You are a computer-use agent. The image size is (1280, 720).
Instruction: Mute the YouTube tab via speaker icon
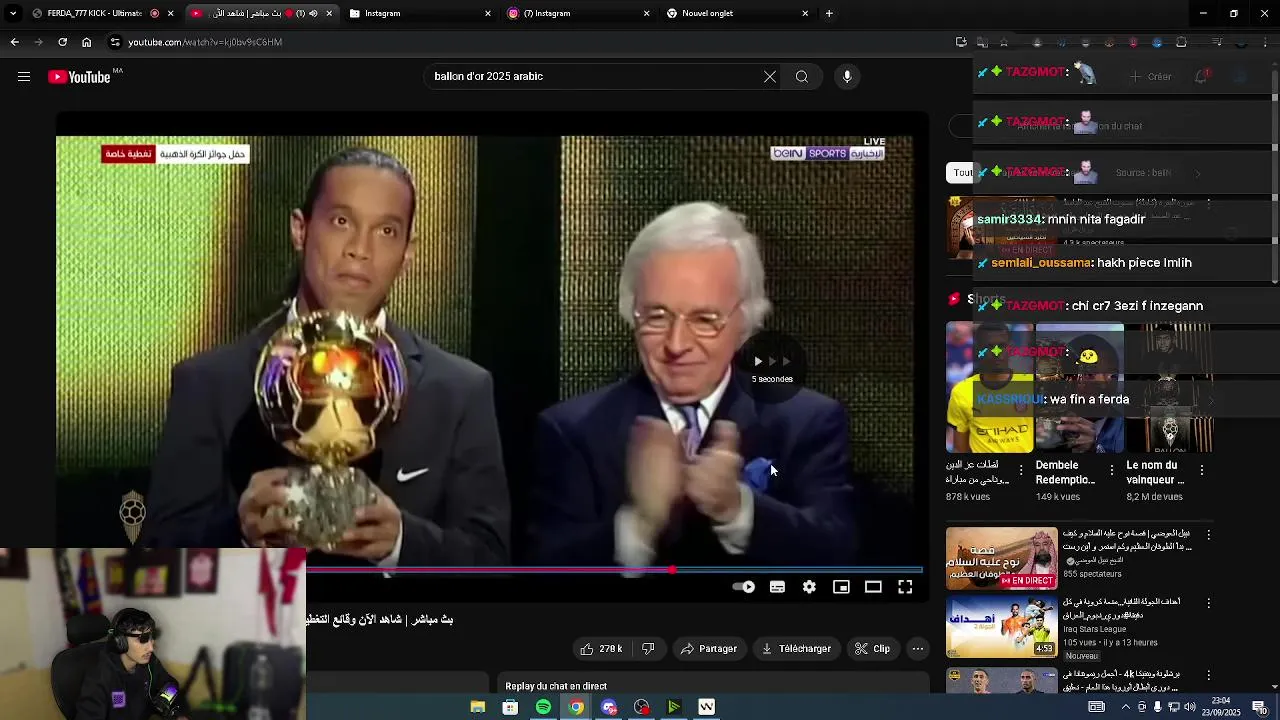pyautogui.click(x=313, y=13)
